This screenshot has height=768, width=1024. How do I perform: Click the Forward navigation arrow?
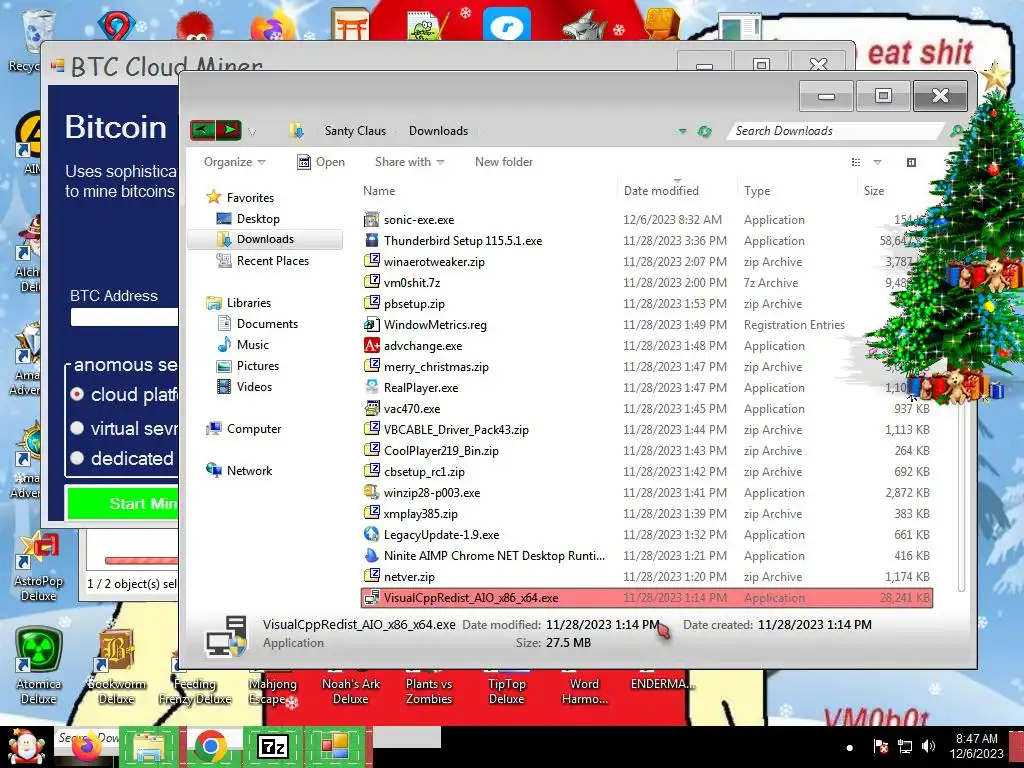point(229,131)
